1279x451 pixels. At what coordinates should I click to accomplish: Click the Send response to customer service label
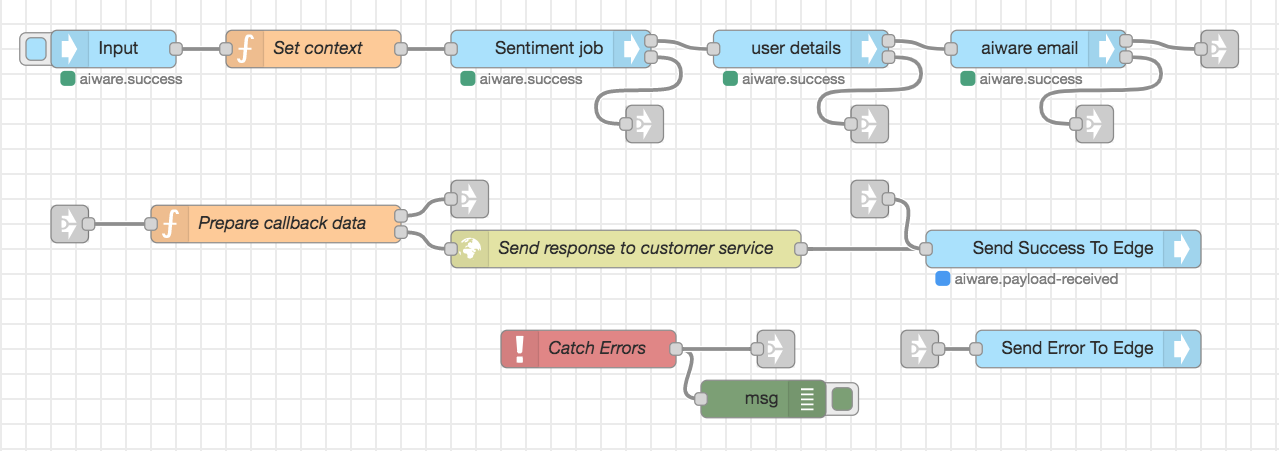635,248
